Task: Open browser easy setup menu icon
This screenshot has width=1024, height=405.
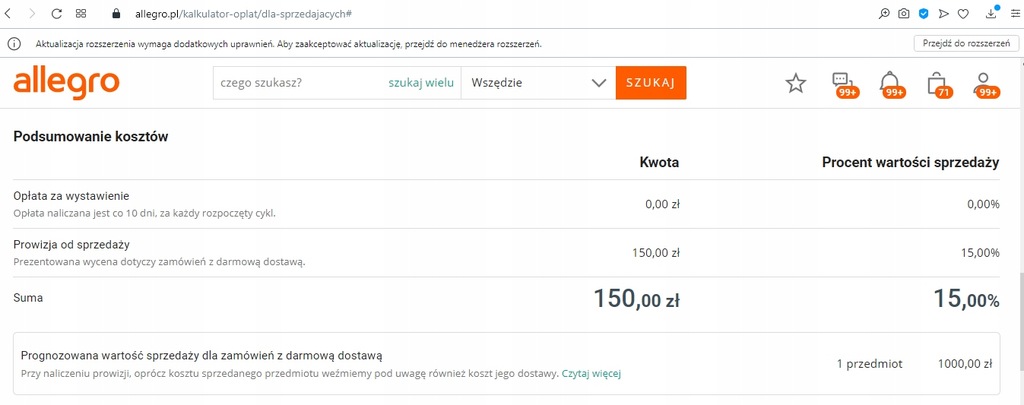Action: (x=1014, y=13)
